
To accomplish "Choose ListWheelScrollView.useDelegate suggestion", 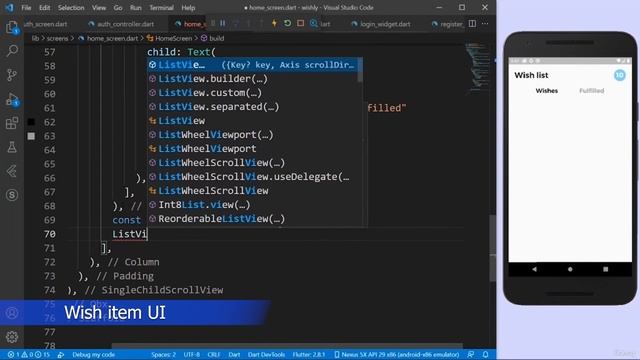I will tap(253, 177).
